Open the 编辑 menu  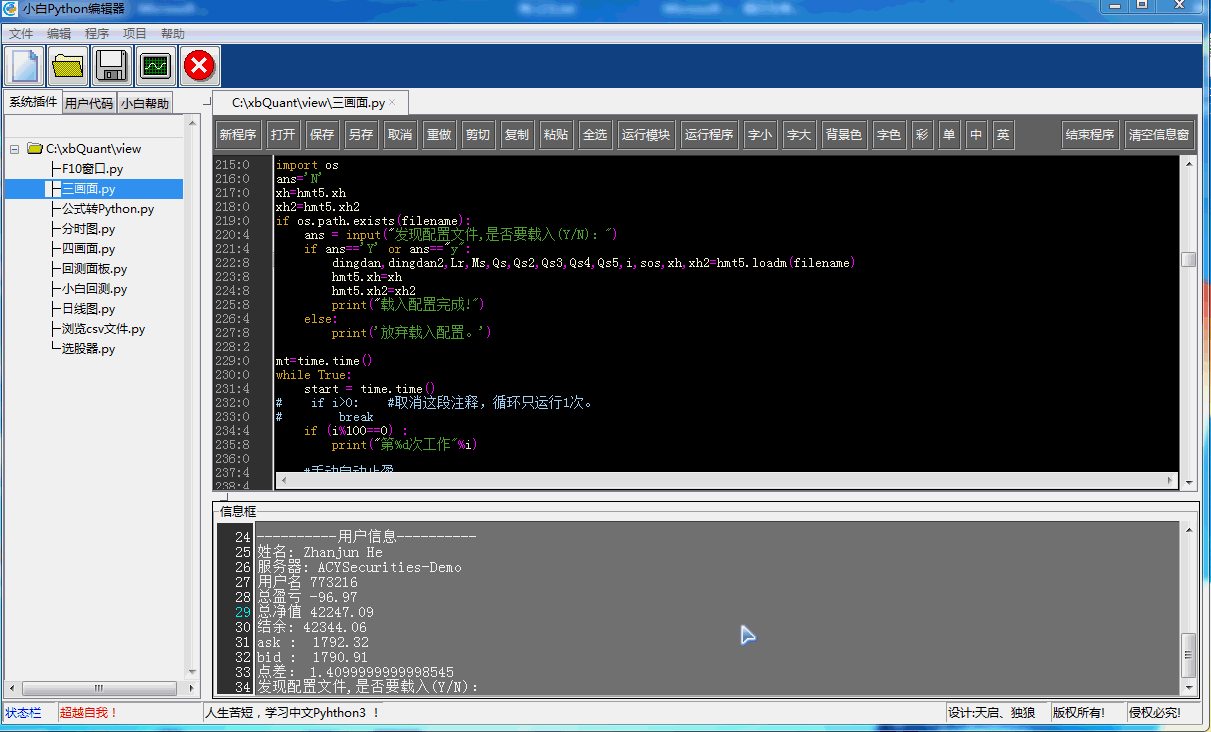click(59, 34)
